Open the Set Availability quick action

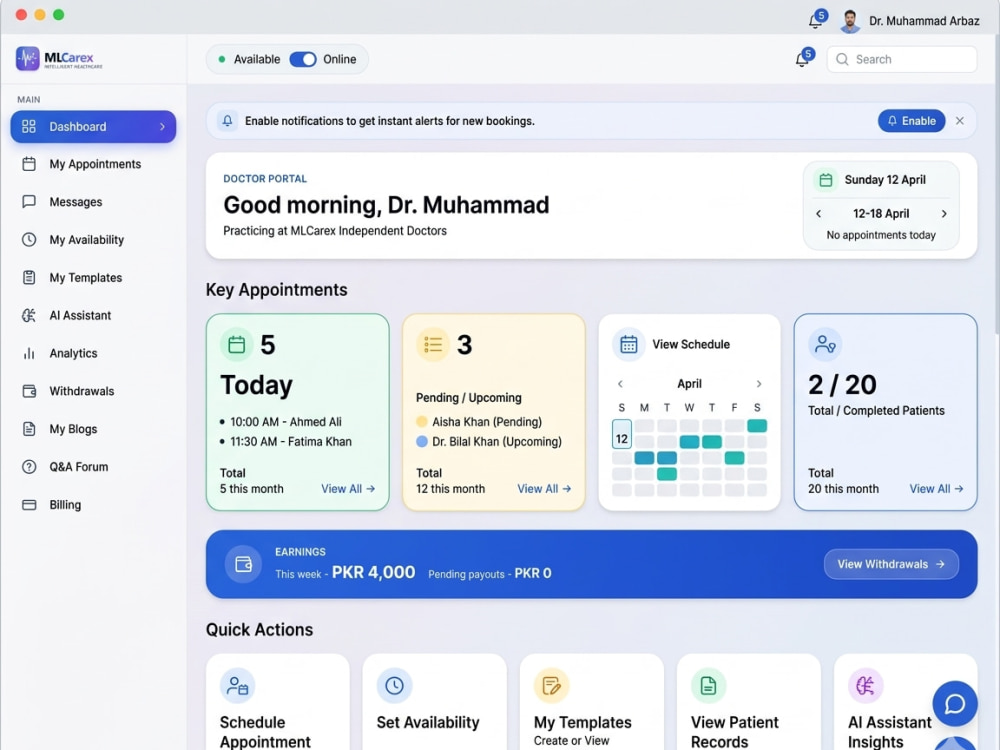tap(435, 702)
